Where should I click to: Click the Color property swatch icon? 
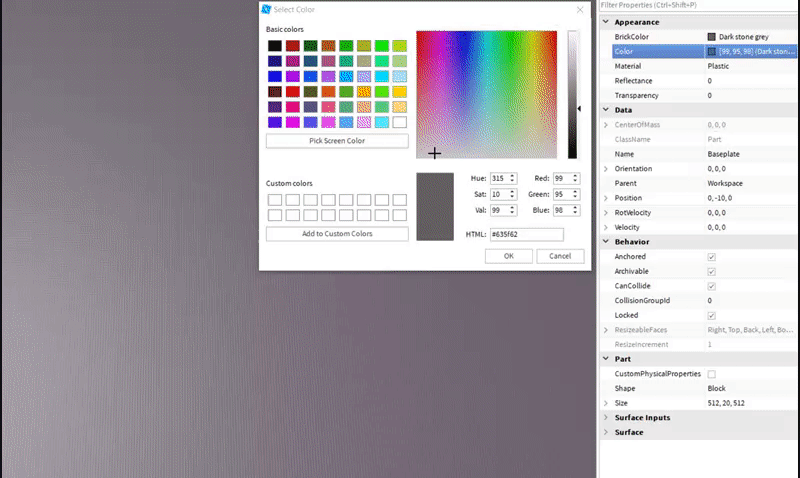(711, 51)
